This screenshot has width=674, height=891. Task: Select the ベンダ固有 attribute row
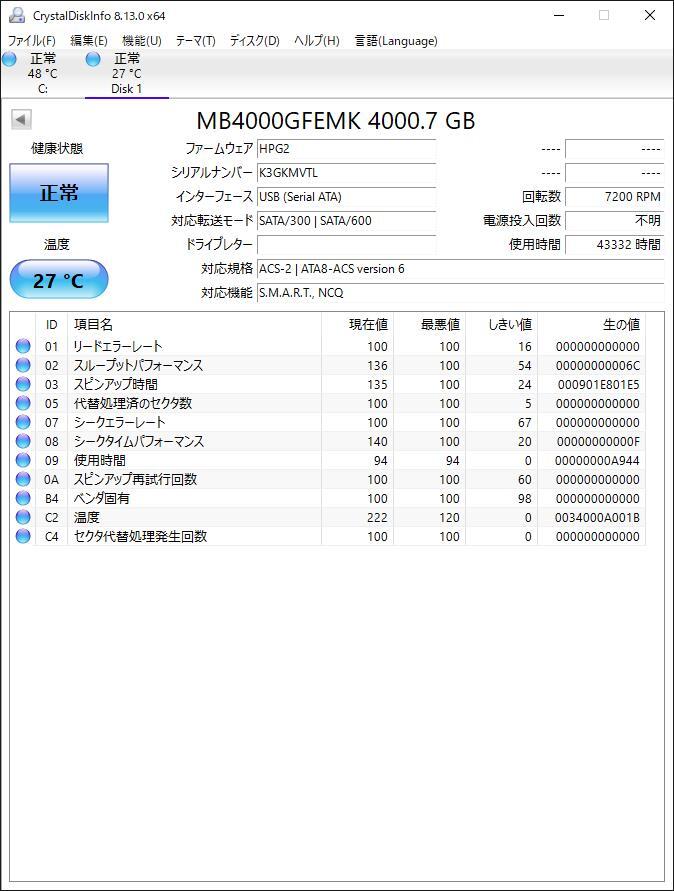328,498
